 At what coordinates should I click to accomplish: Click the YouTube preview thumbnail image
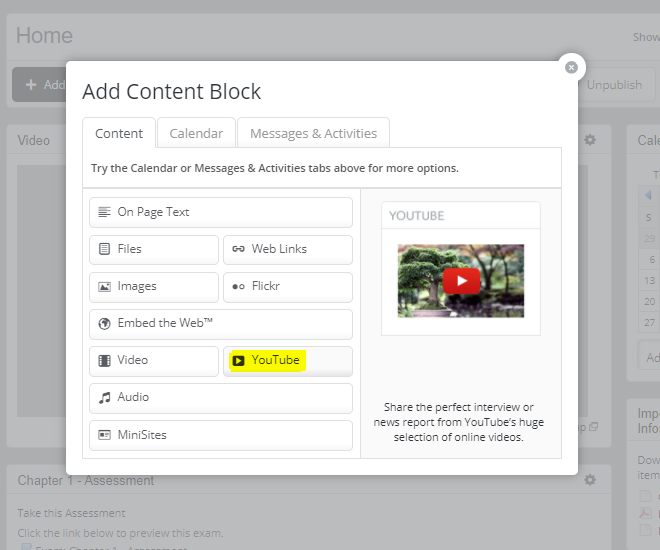pos(461,281)
